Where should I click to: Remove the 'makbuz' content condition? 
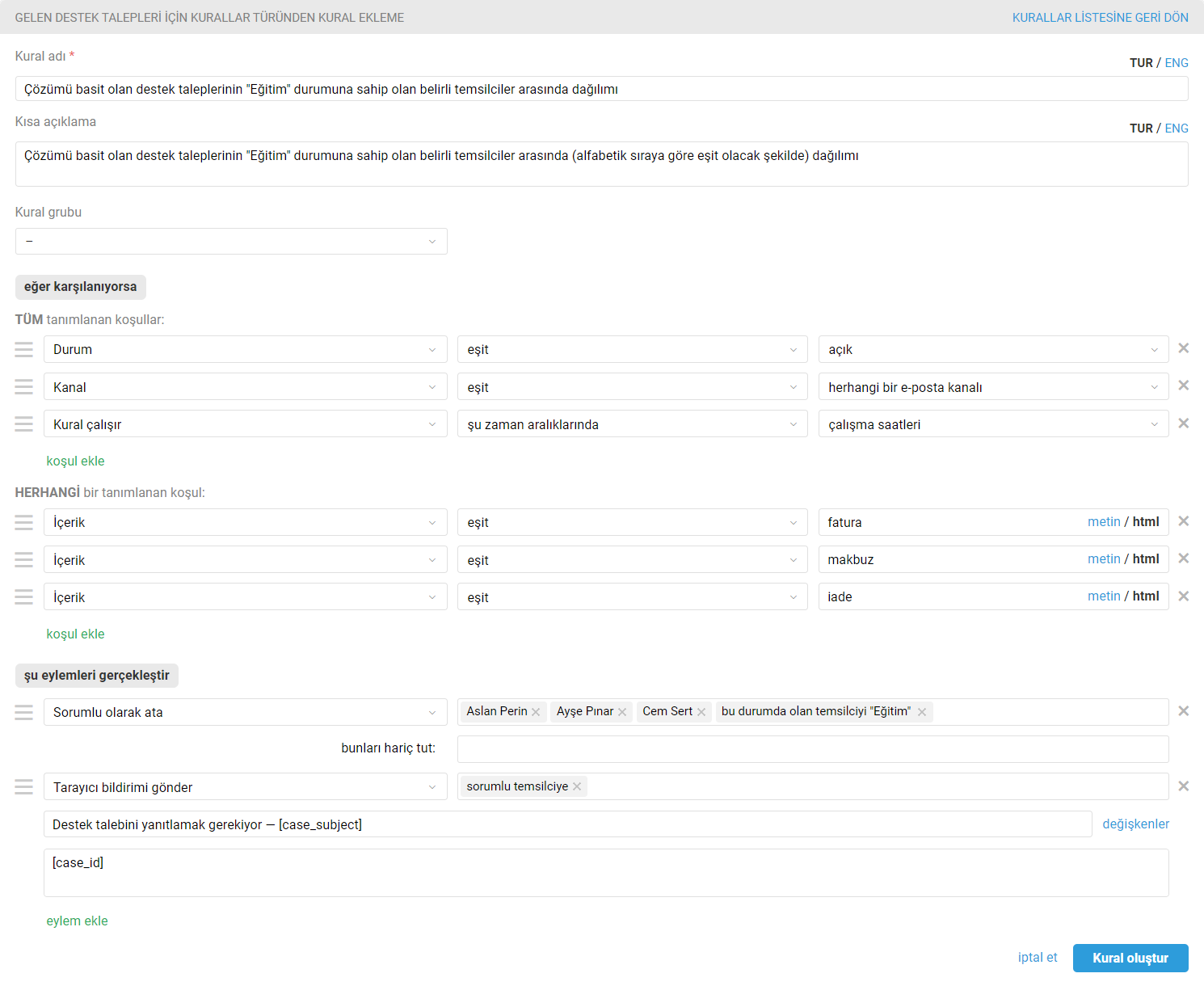click(x=1183, y=558)
